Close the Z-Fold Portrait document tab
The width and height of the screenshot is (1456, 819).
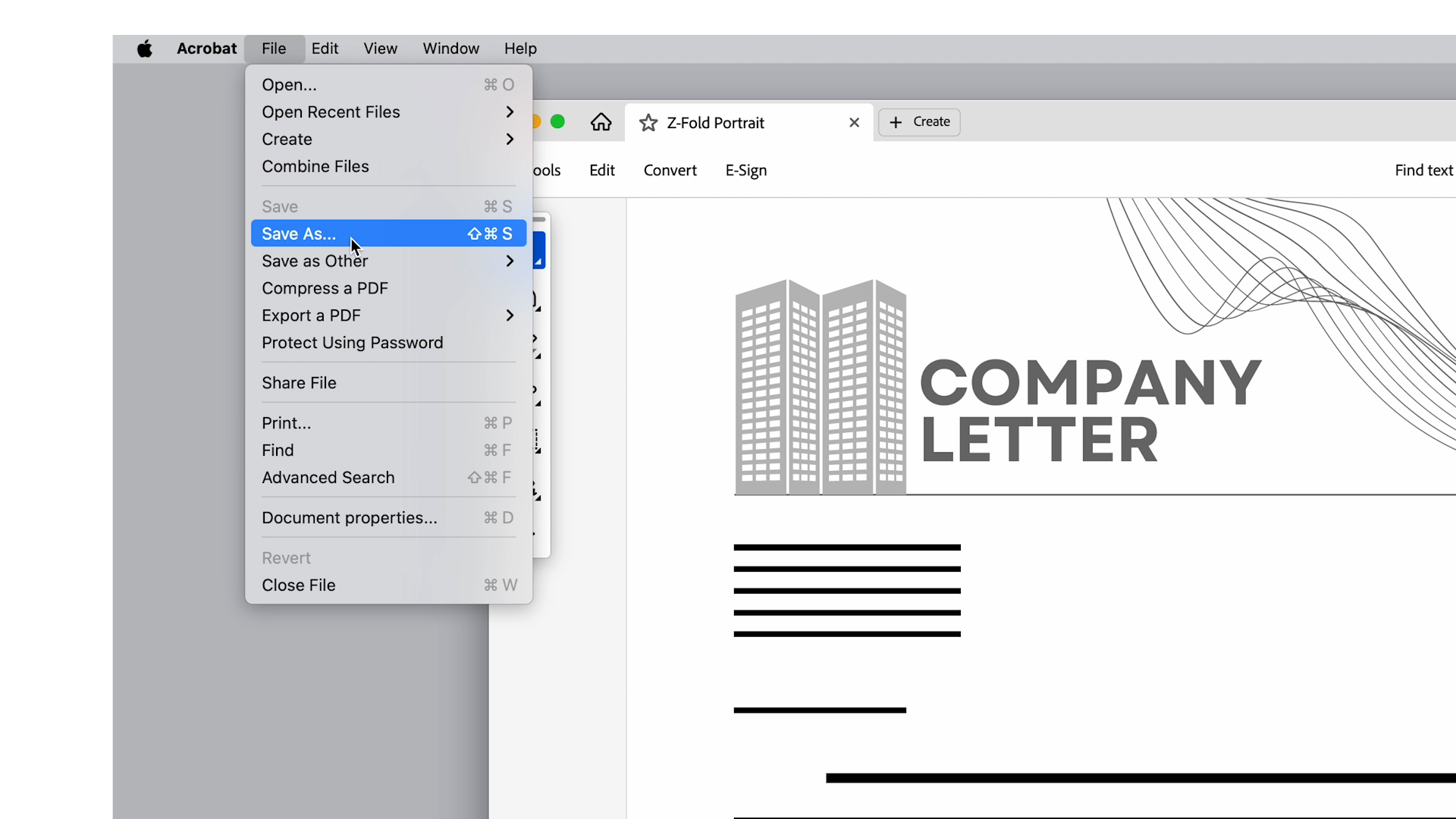coord(854,122)
